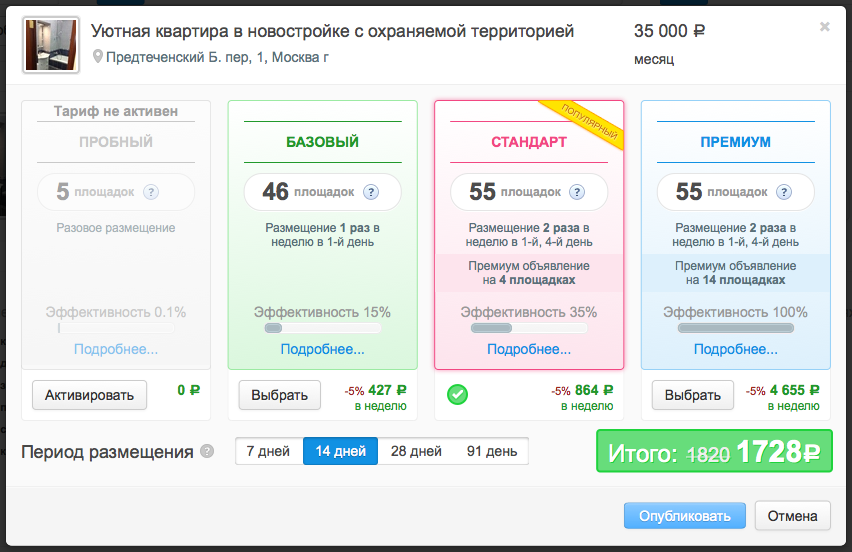Click the 4 655 ₽ weekly price
The width and height of the screenshot is (852, 552).
[x=794, y=390]
